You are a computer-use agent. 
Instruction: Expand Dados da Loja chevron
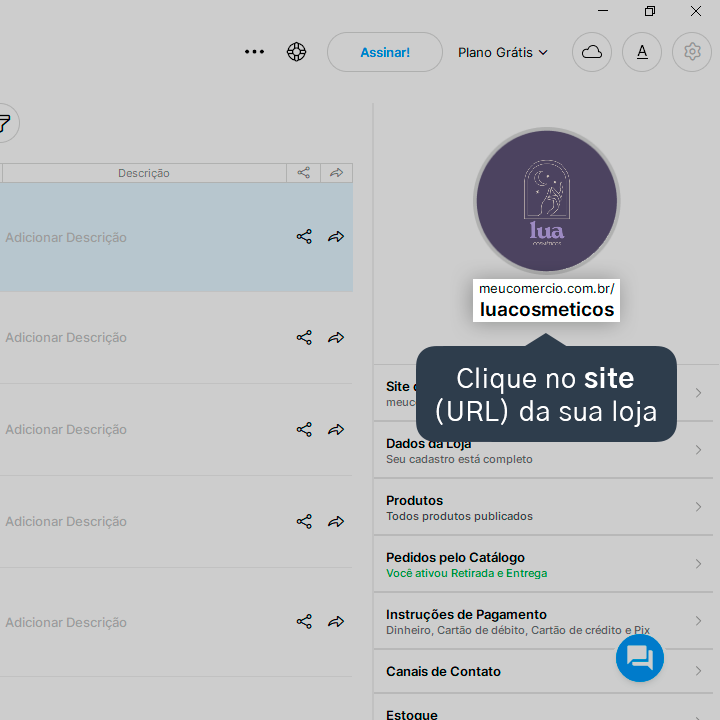point(698,450)
